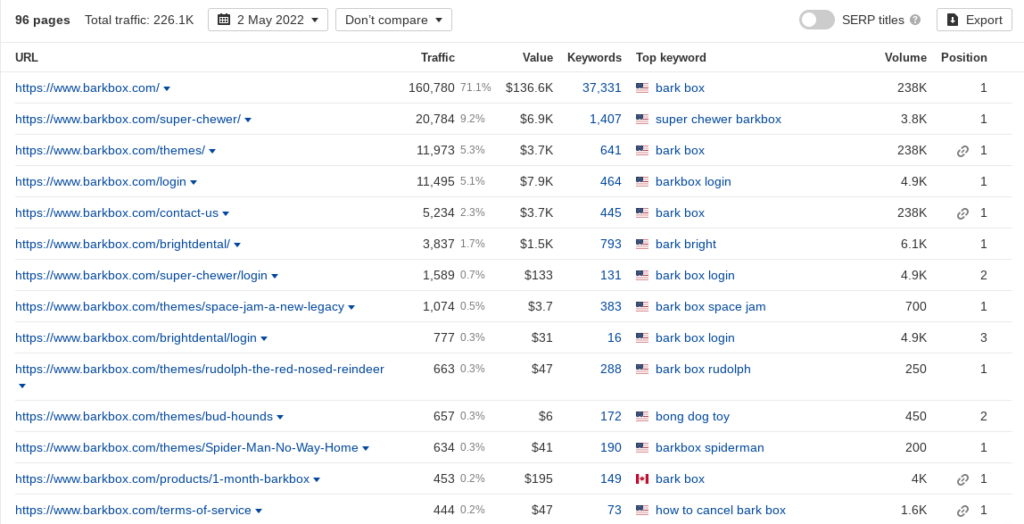This screenshot has height=524, width=1024.
Task: Sort by the Value column header
Action: pos(537,57)
